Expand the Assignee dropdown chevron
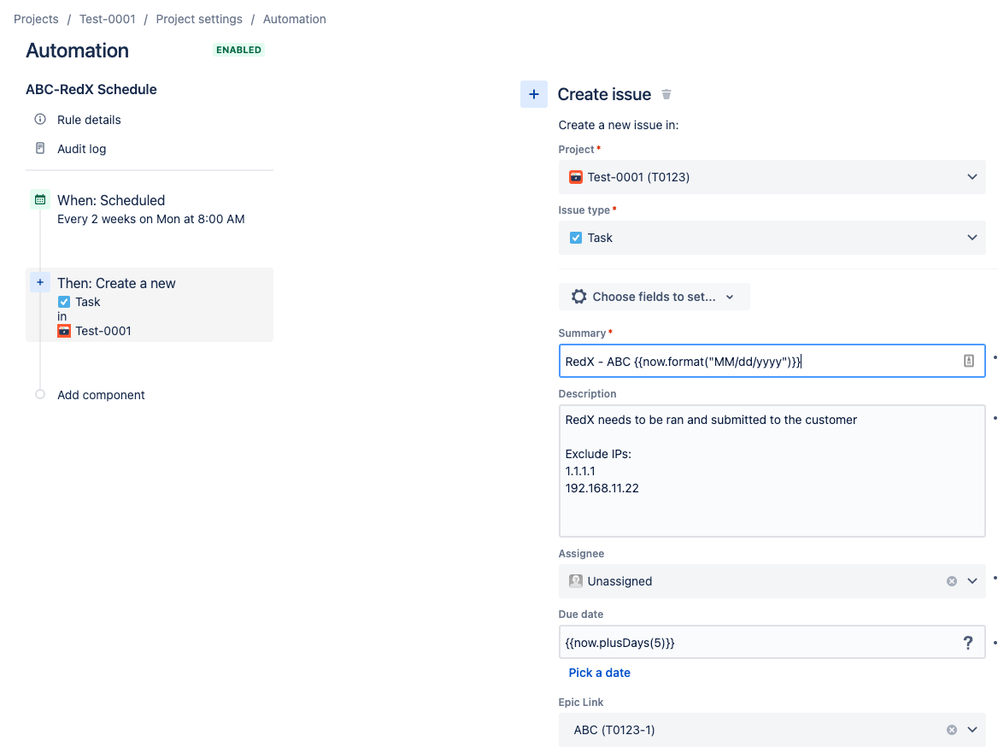 (x=972, y=581)
